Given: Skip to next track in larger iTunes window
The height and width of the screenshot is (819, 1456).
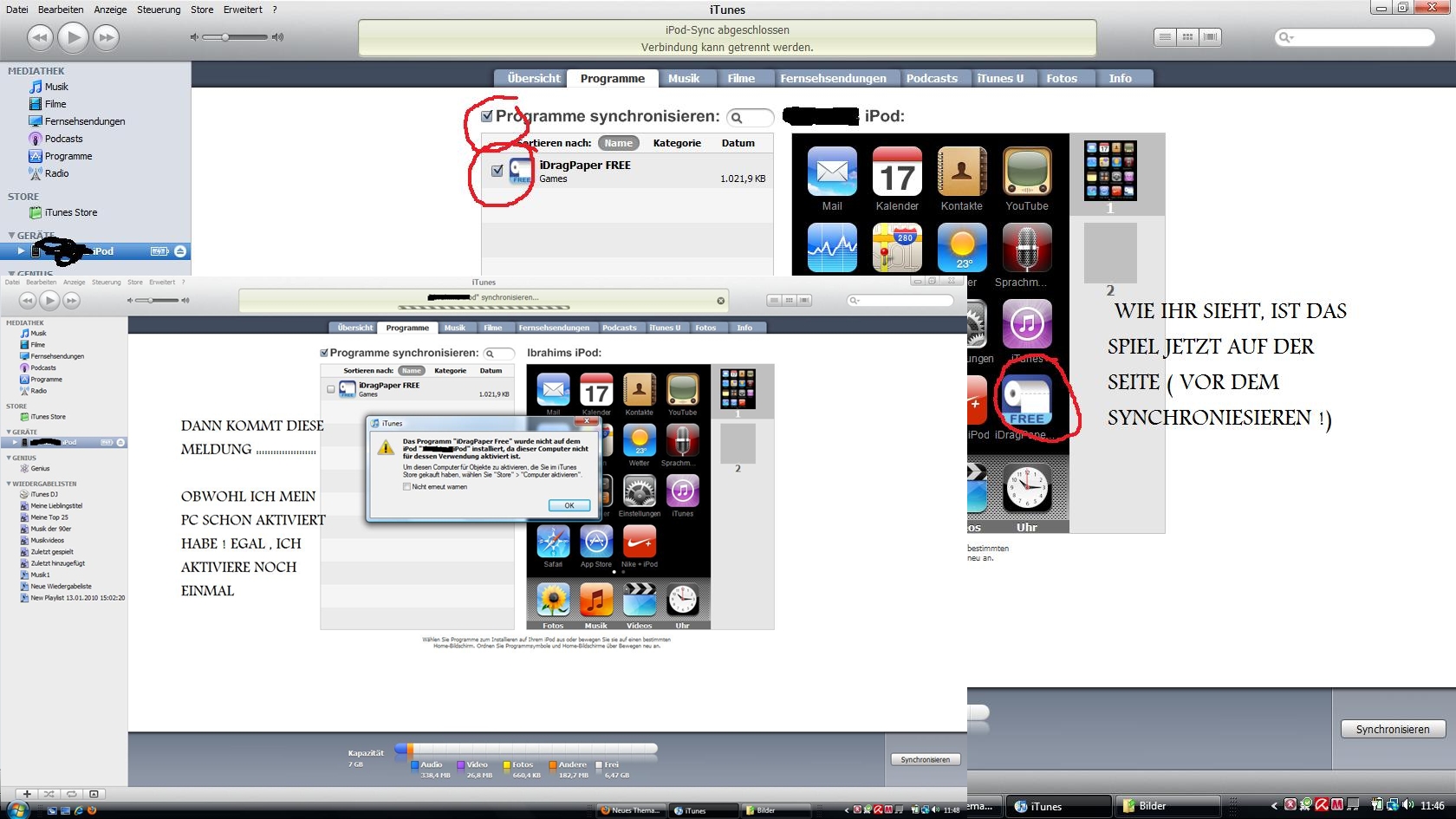Looking at the screenshot, I should [x=106, y=37].
